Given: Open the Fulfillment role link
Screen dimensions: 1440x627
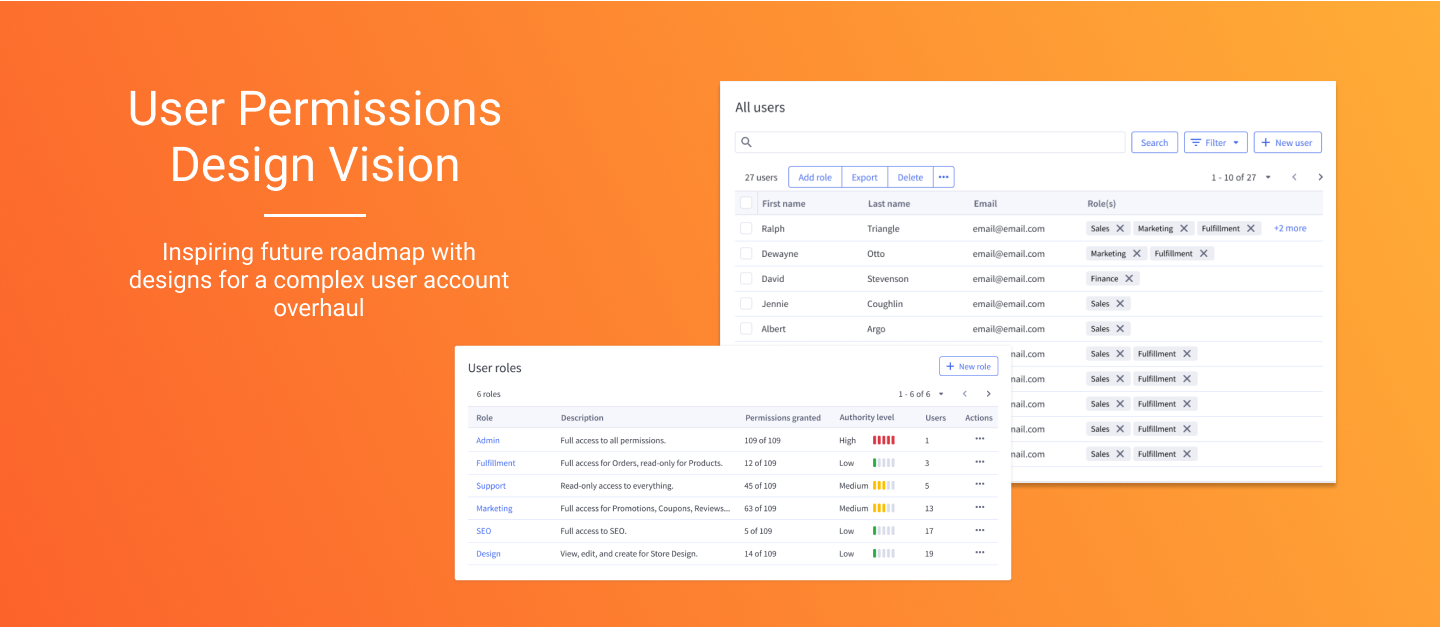Looking at the screenshot, I should pyautogui.click(x=496, y=463).
